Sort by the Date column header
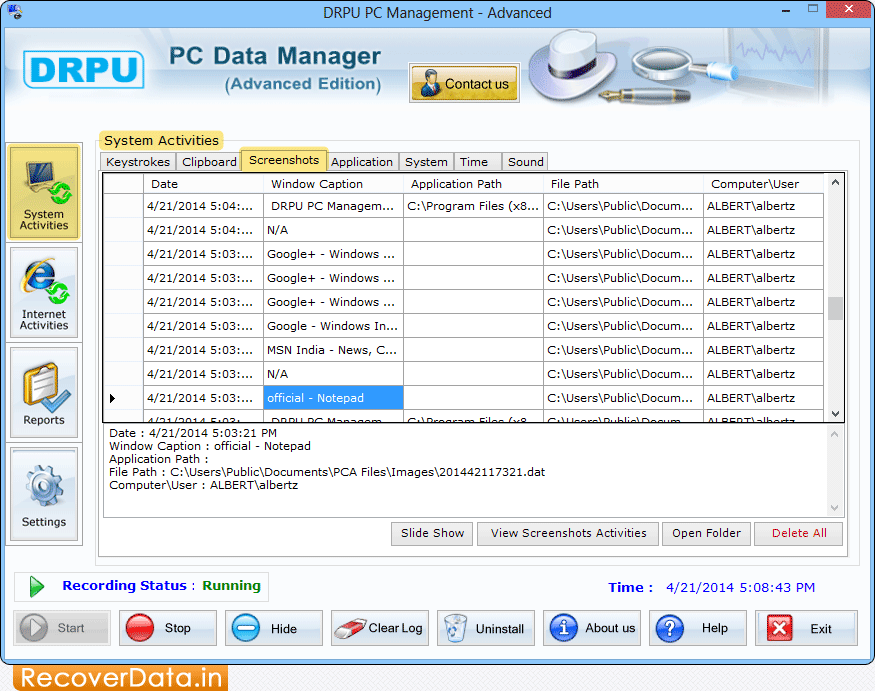 point(203,184)
